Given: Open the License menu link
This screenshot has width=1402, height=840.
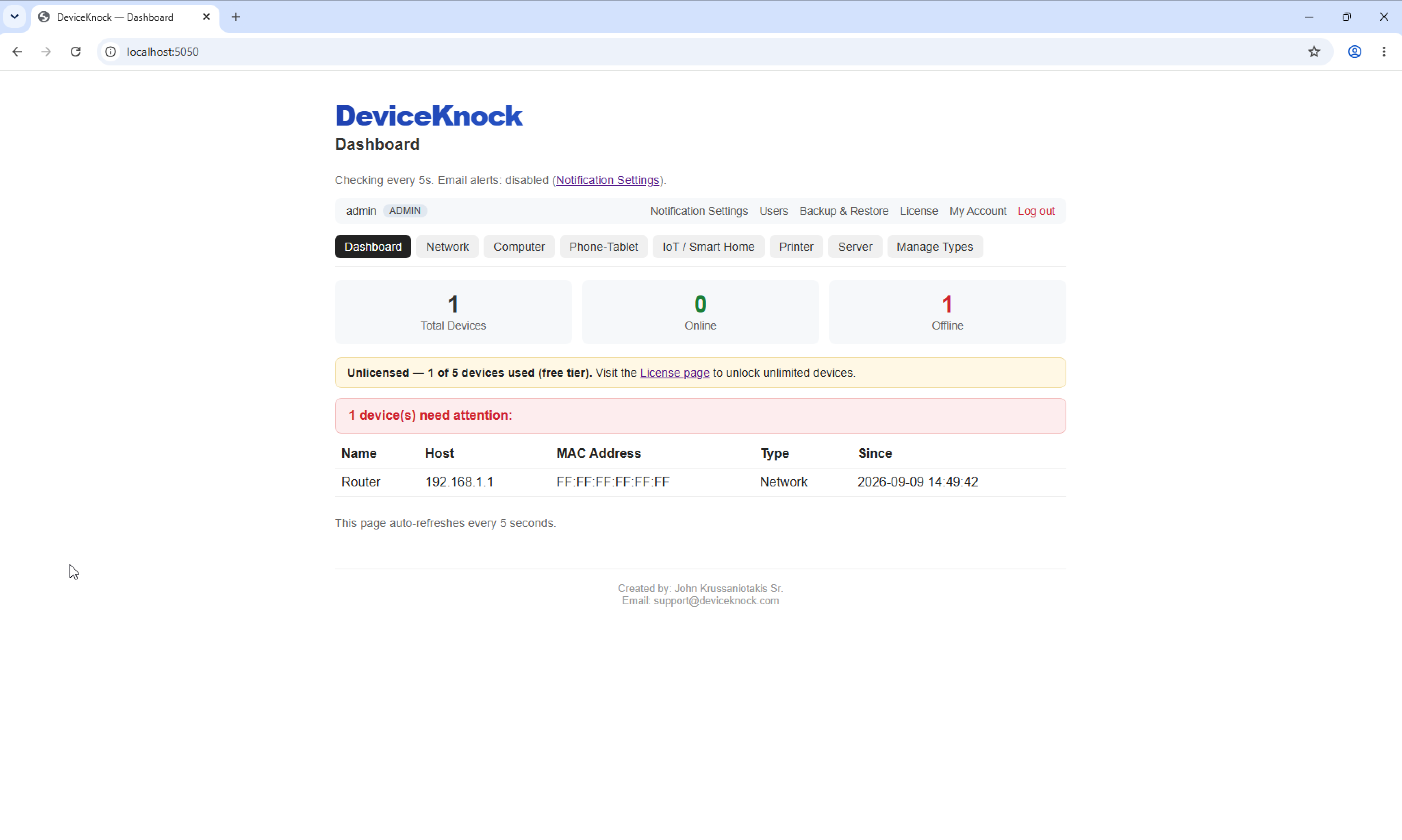Looking at the screenshot, I should coord(919,211).
